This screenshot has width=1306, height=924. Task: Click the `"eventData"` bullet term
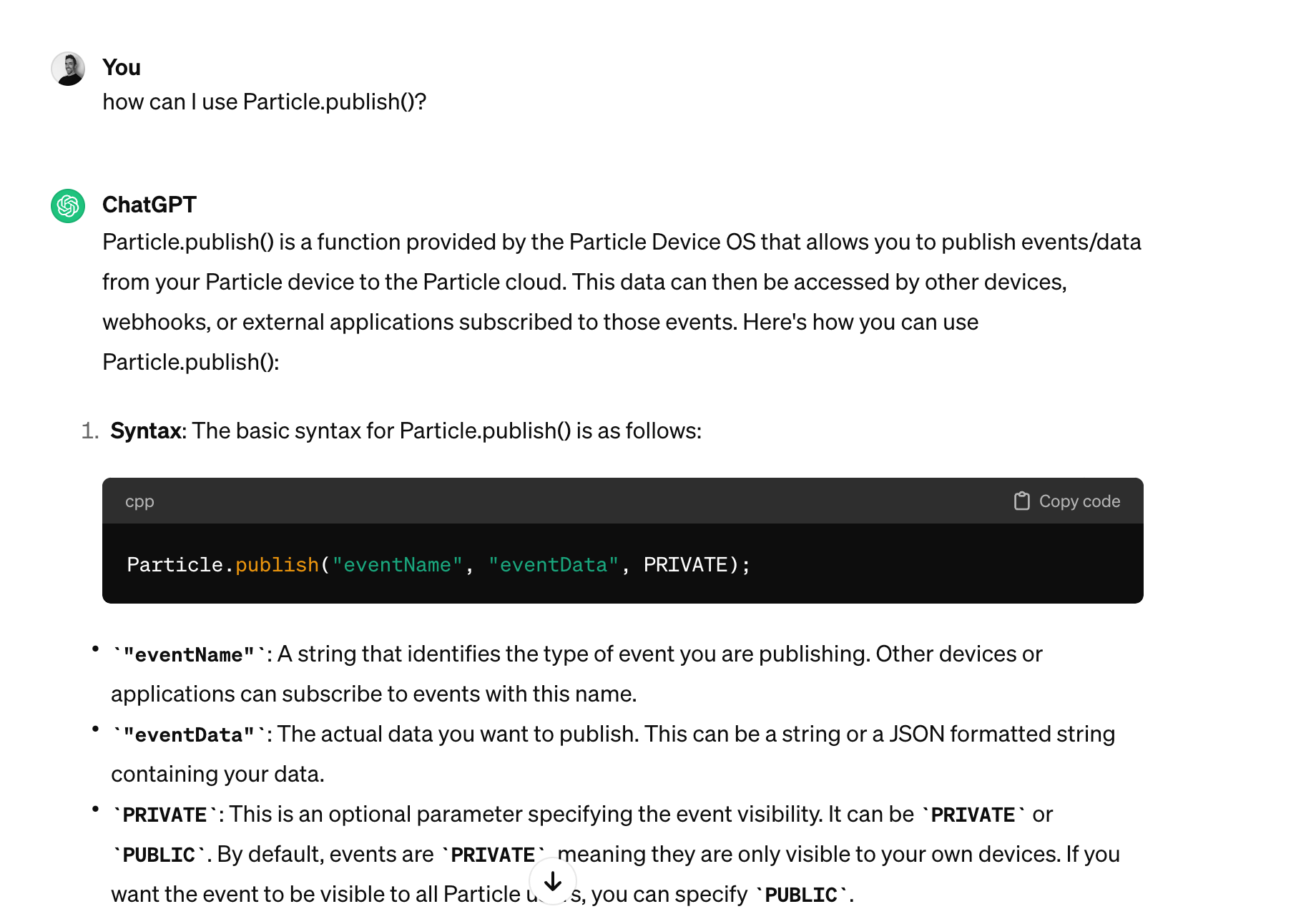[x=189, y=734]
